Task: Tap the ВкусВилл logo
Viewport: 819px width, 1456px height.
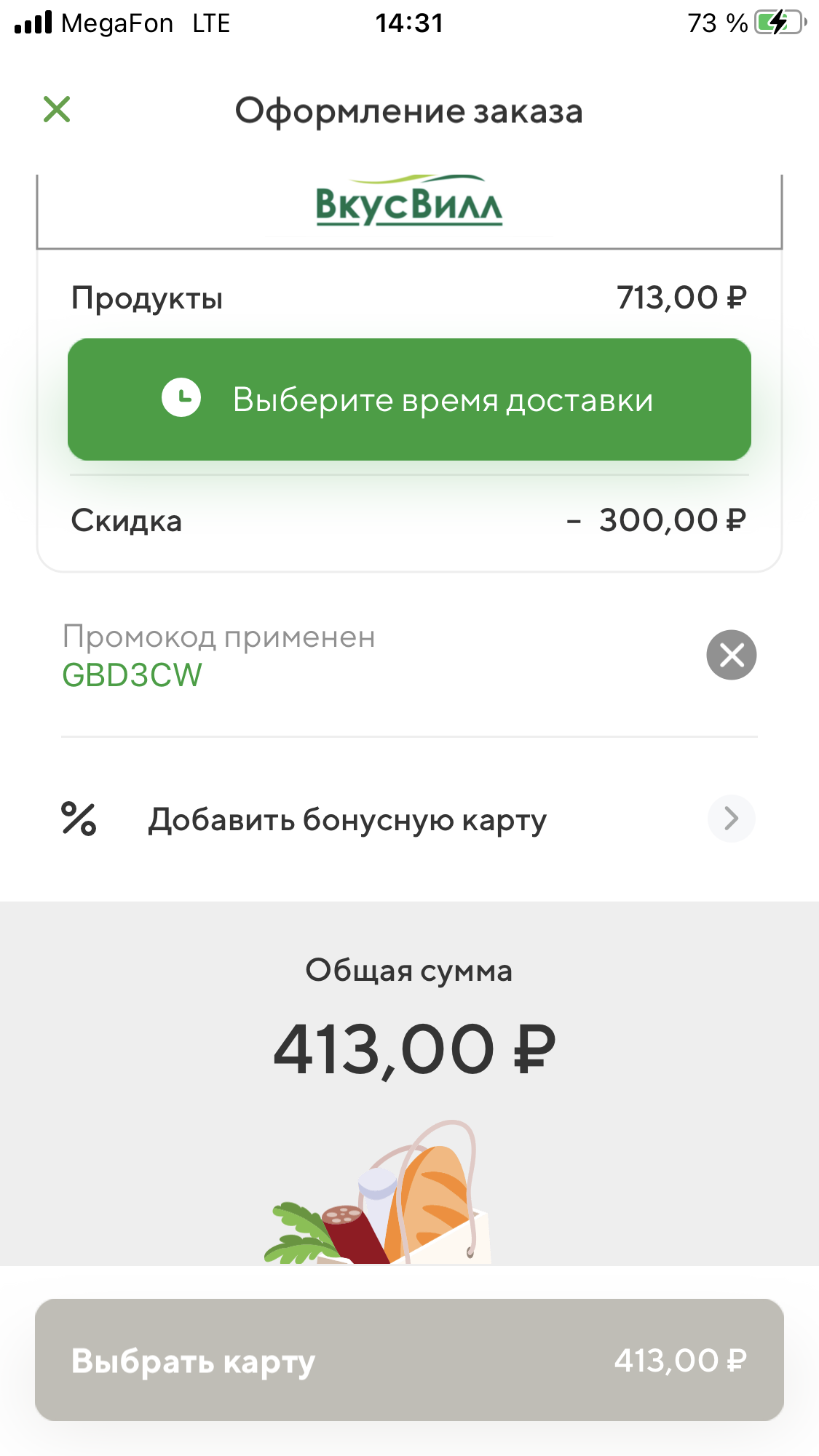Action: (409, 201)
